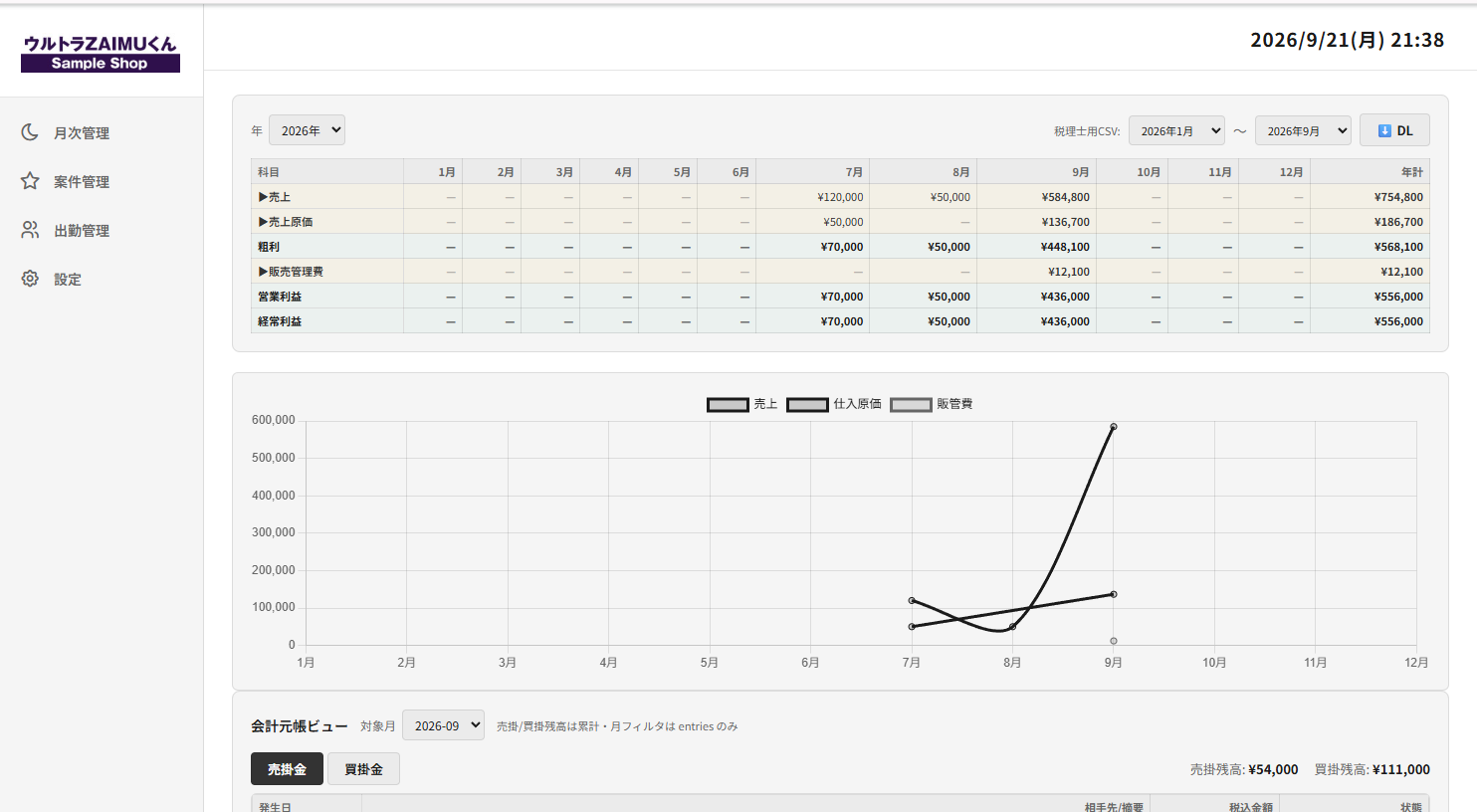This screenshot has width=1477, height=812.
Task: Open 案件管理 in the sidebar
Action: (x=82, y=182)
